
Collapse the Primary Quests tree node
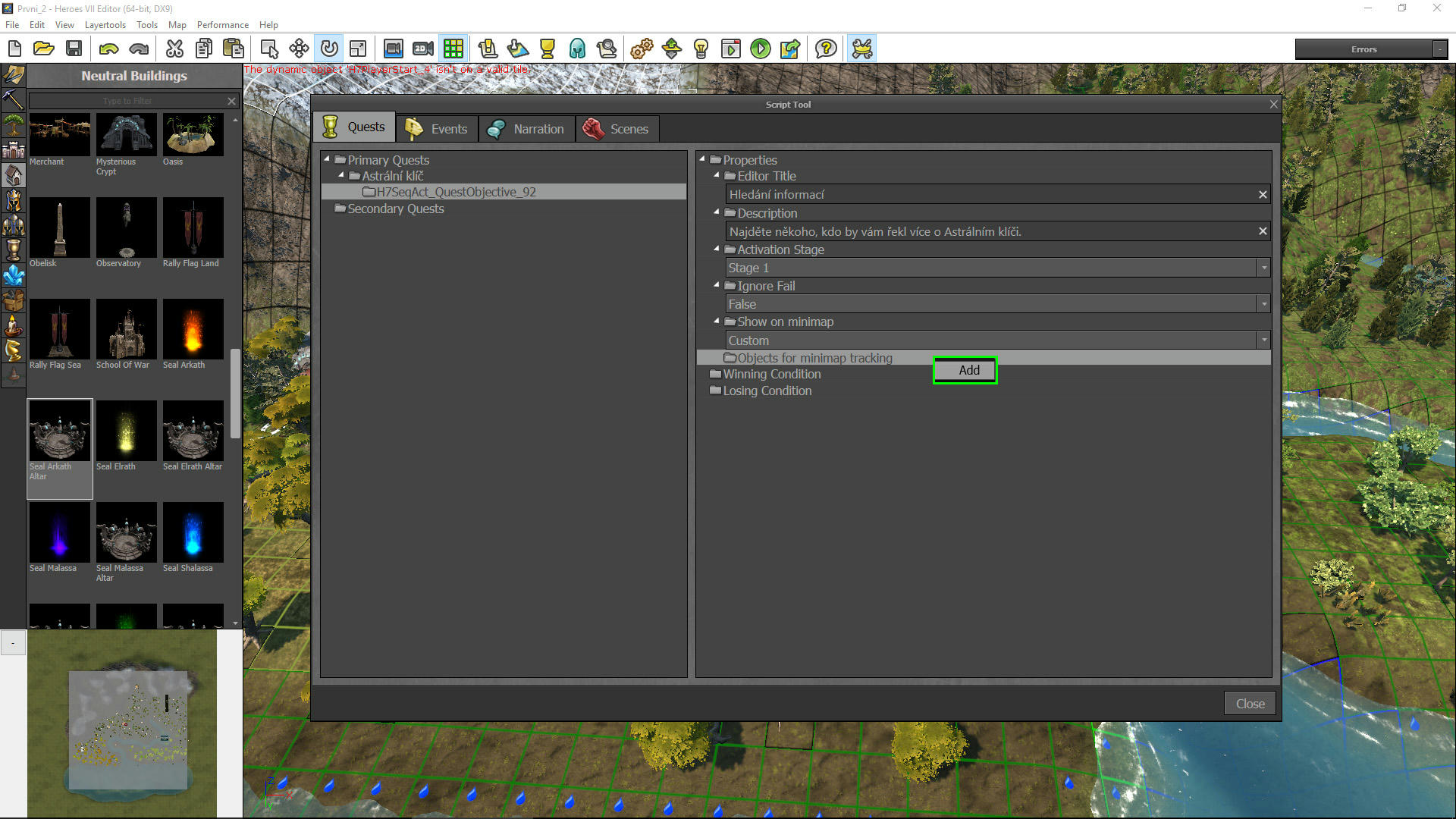[327, 159]
